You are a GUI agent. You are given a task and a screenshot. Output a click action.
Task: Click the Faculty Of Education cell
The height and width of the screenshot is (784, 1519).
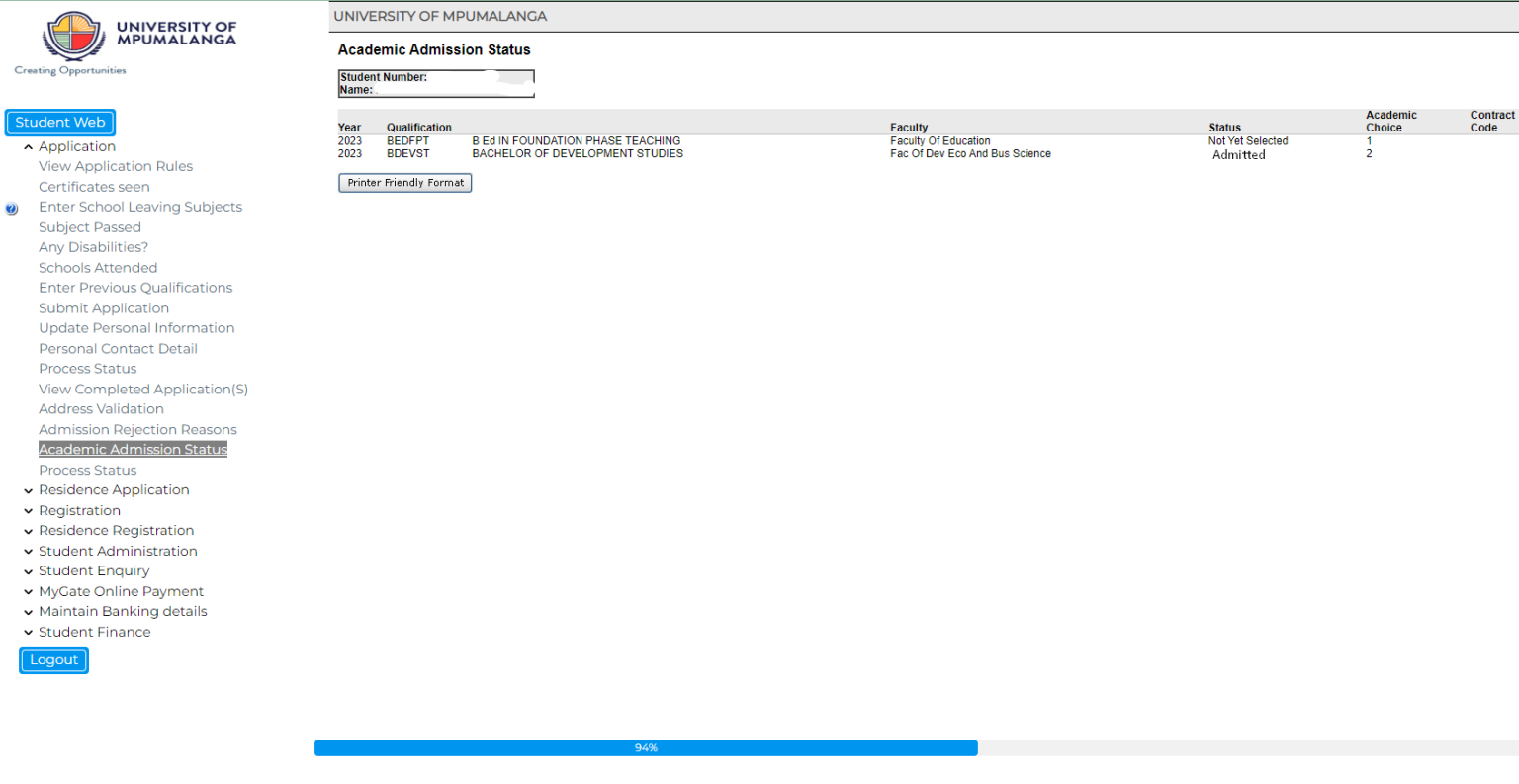point(940,141)
